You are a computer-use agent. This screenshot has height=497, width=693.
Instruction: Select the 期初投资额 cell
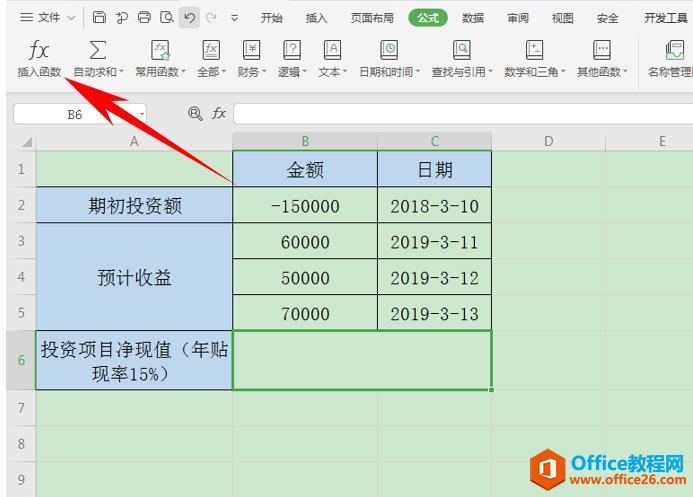click(x=134, y=205)
